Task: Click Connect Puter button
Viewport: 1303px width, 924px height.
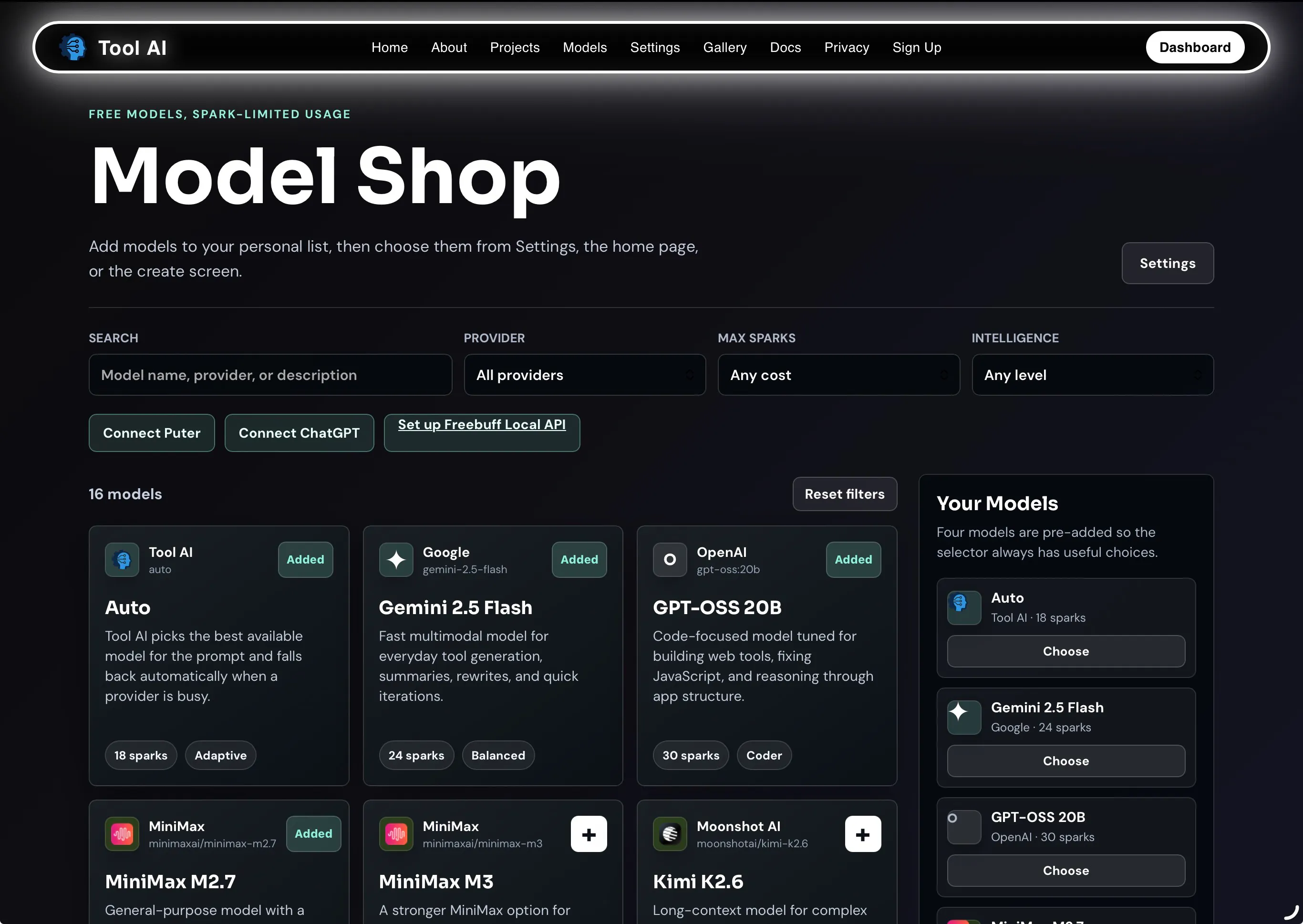Action: tap(151, 433)
